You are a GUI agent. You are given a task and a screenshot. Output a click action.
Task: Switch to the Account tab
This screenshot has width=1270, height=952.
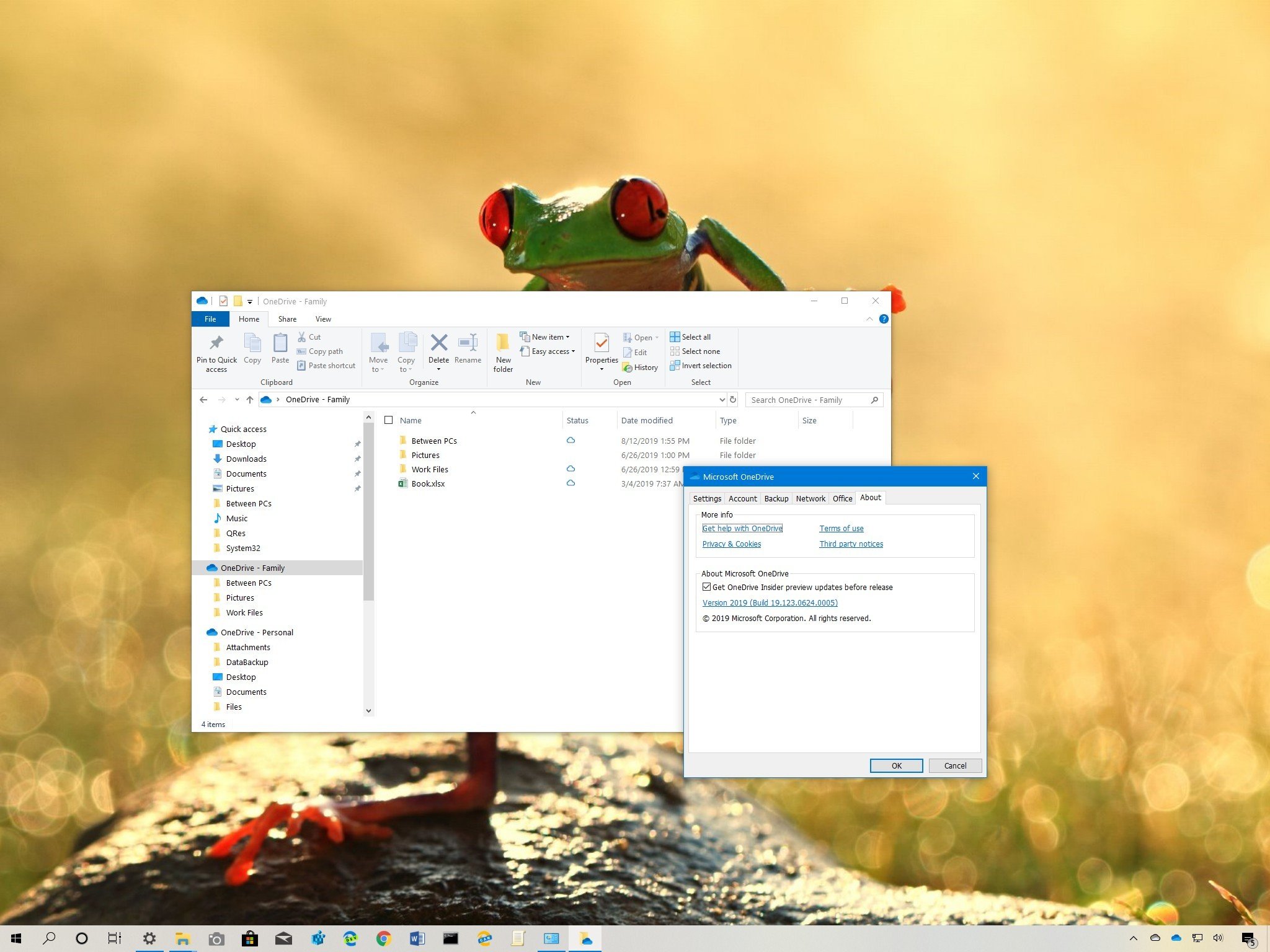pos(742,498)
